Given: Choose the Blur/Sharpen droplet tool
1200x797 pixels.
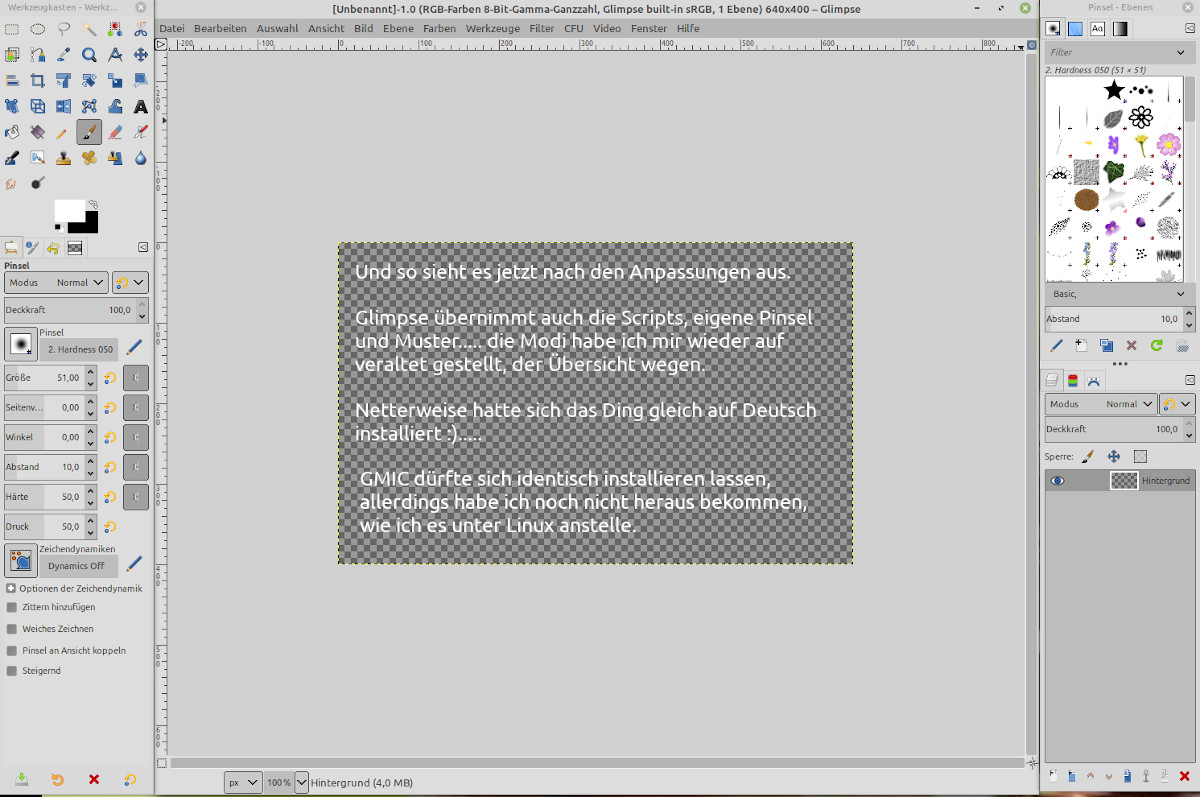Looking at the screenshot, I should [141, 157].
